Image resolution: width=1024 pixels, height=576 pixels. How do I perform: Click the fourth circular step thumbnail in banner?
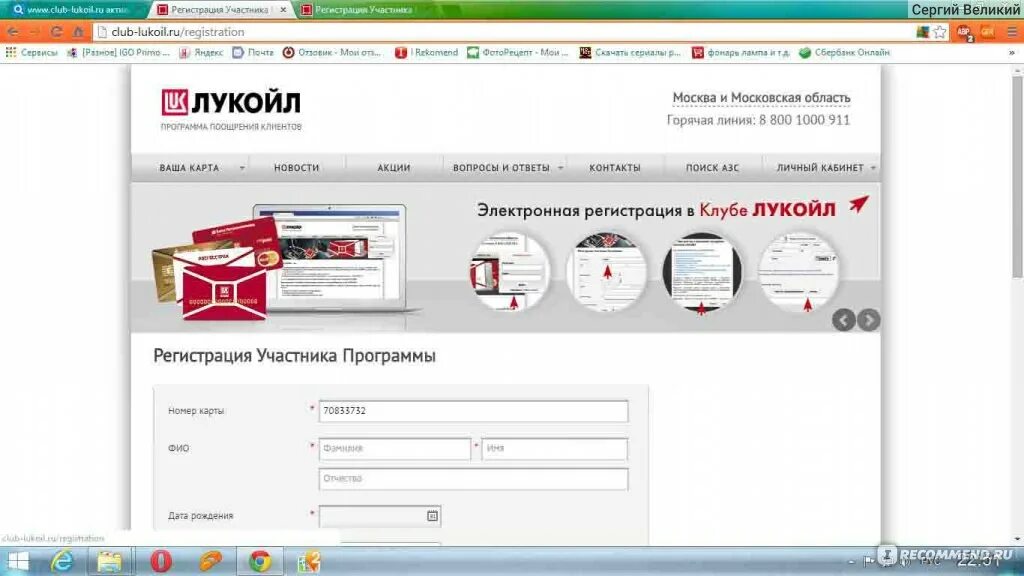[798, 272]
